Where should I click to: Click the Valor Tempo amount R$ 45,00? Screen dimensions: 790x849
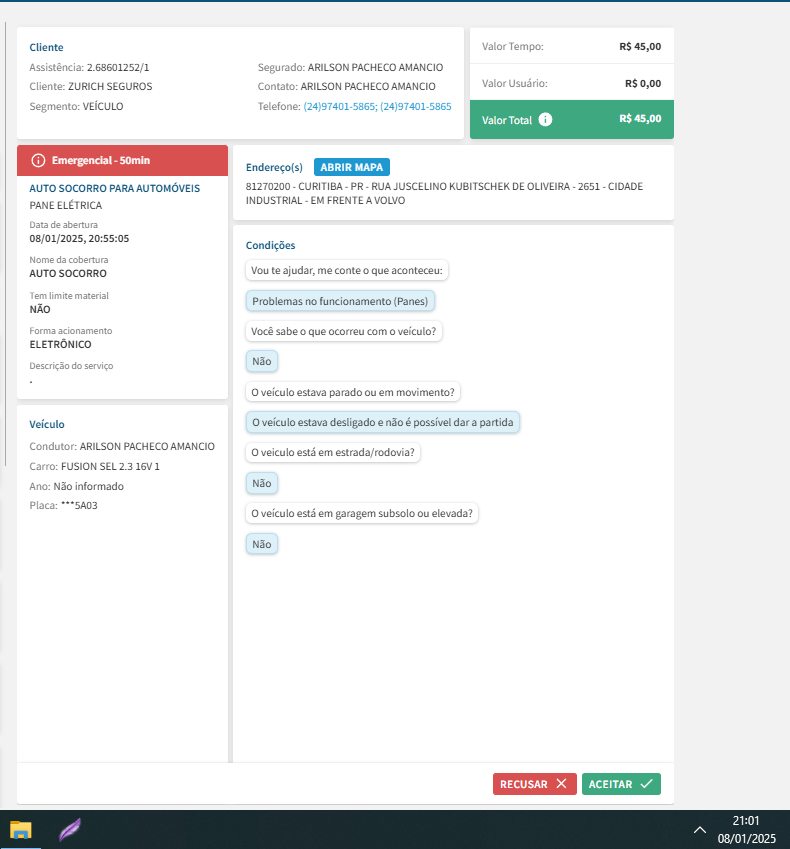click(x=640, y=47)
